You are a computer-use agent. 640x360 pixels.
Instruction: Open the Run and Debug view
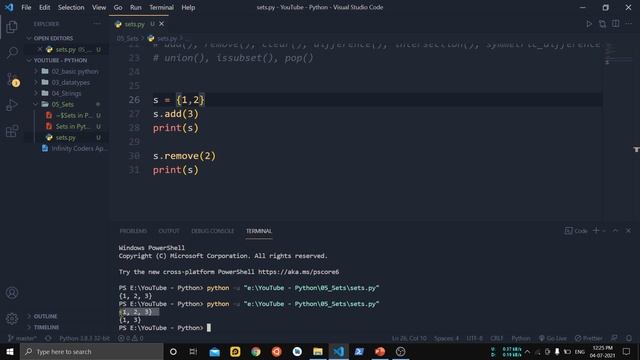tap(12, 105)
